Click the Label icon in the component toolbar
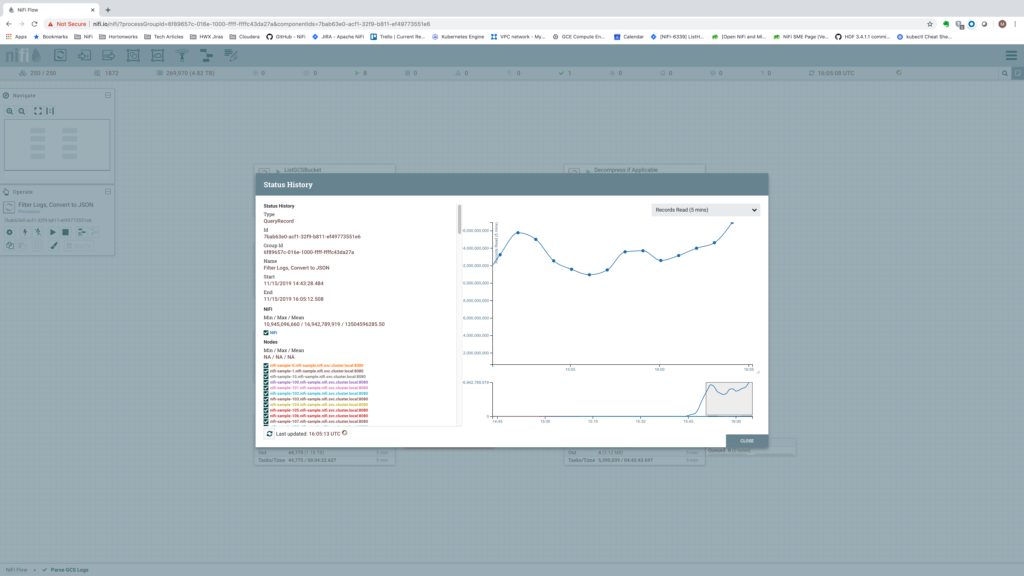The width and height of the screenshot is (1024, 576). pyautogui.click(x=229, y=57)
